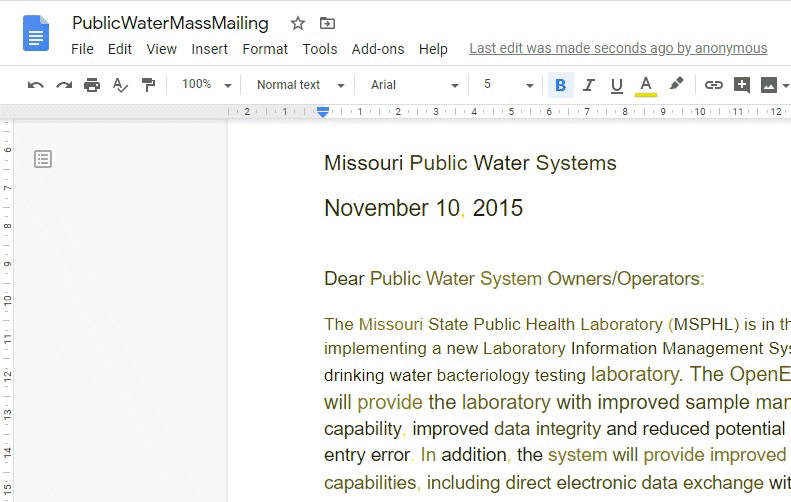Viewport: 791px width, 502px height.
Task: Click the Dear Public Water System salutation
Action: [514, 278]
